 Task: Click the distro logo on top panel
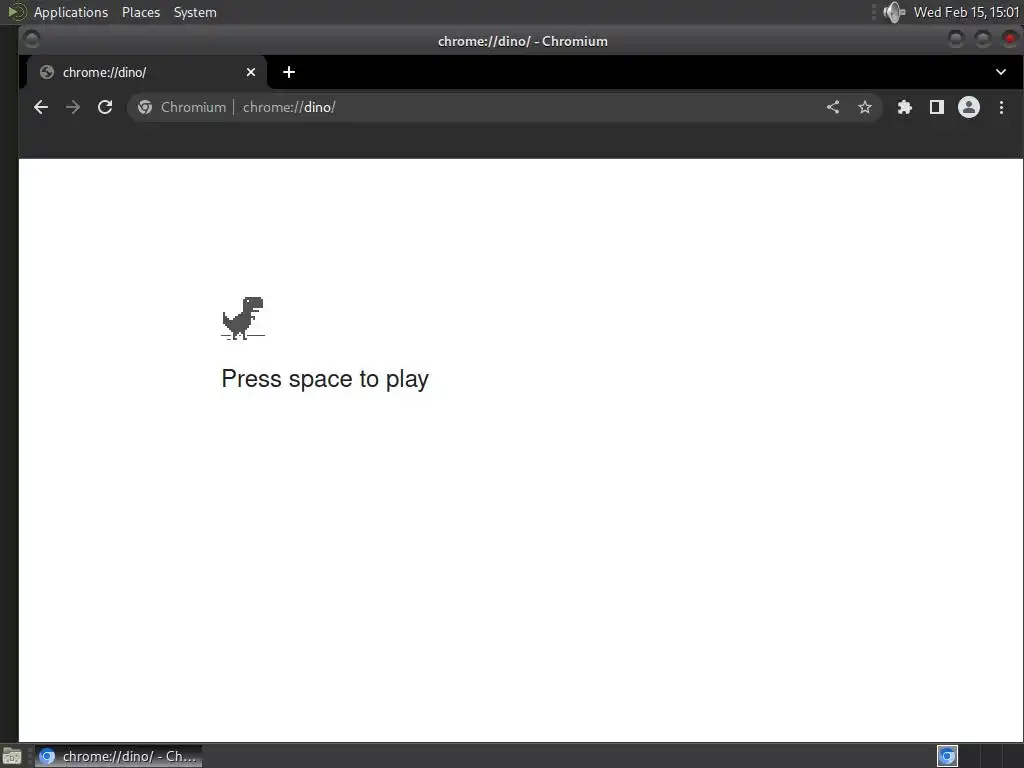pos(16,11)
